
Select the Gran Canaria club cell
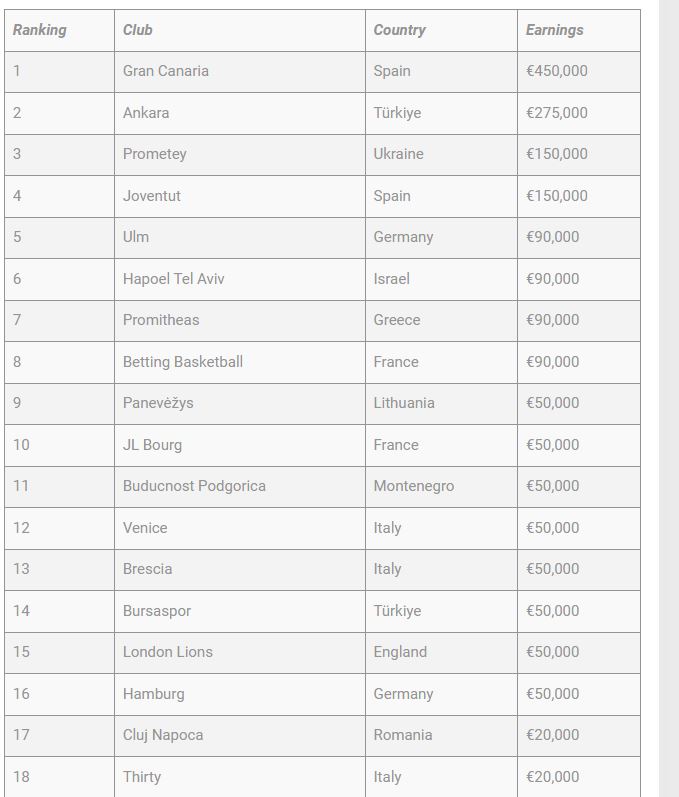click(x=166, y=71)
